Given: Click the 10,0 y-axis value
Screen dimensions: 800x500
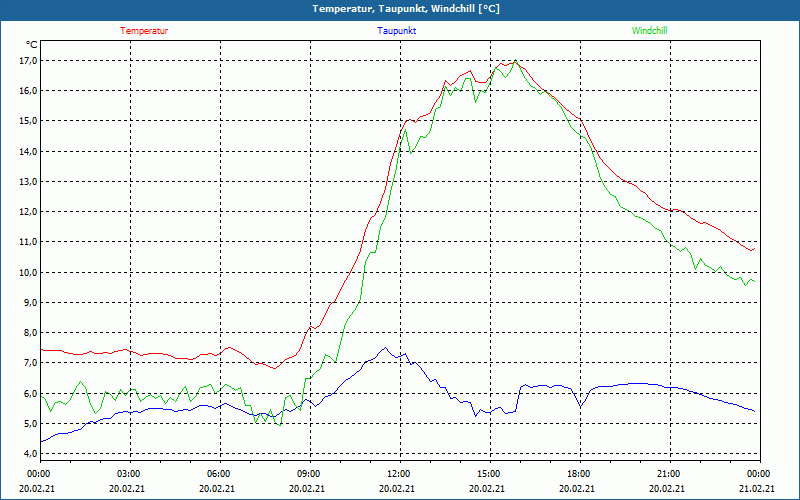Looking at the screenshot, I should click(x=29, y=272).
